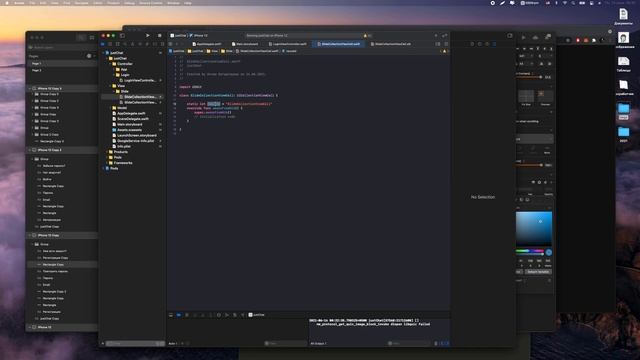Screen dimensions: 640x360
Task: Open the editor options layout icon
Action: point(438,44)
